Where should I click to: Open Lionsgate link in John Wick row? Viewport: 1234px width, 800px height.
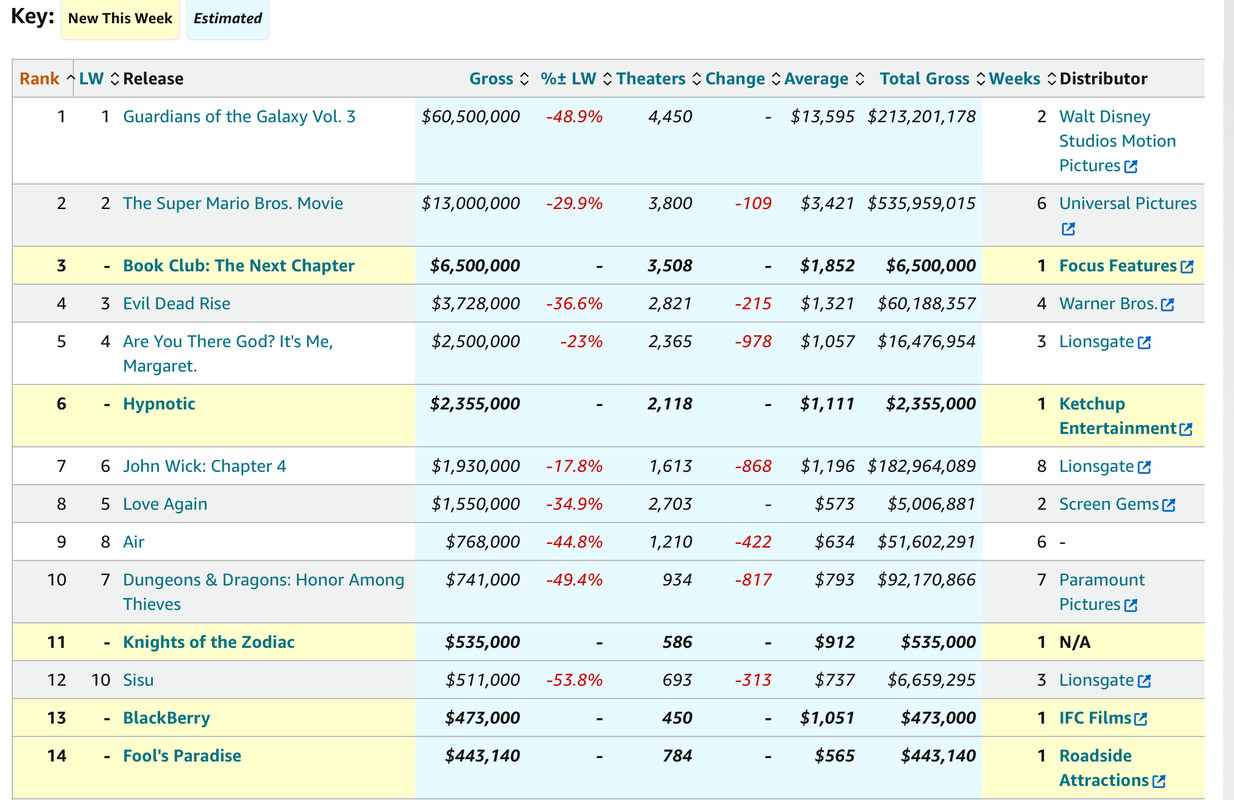(x=1097, y=466)
